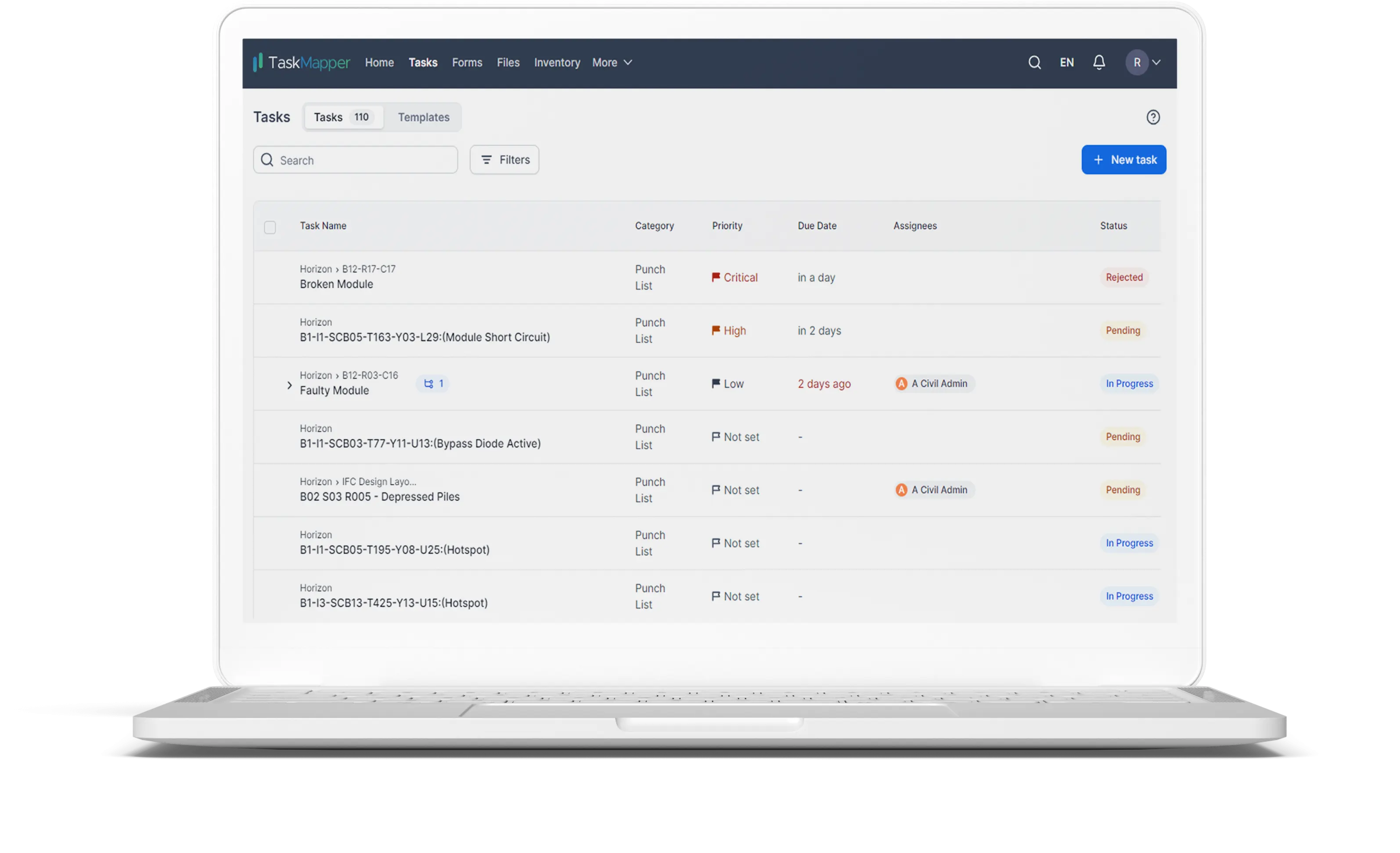Viewport: 1400px width, 853px height.
Task: Open the Forms page
Action: (x=467, y=62)
